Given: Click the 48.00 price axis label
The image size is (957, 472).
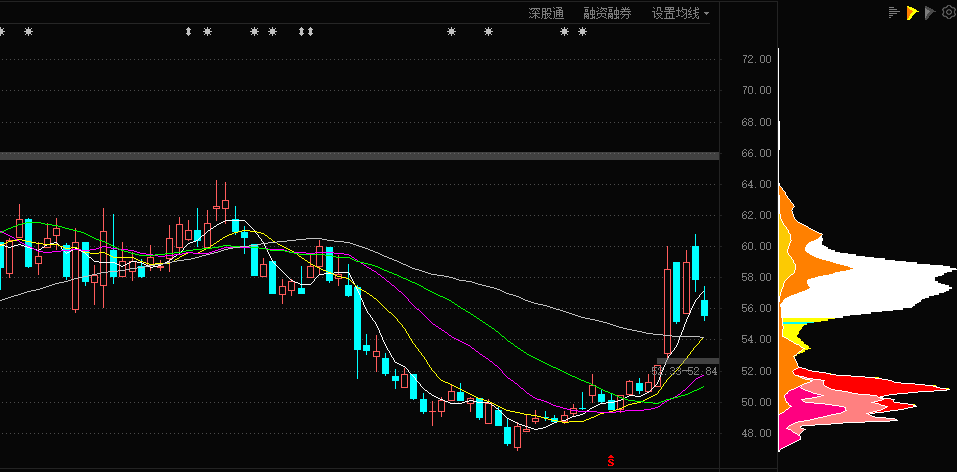Looking at the screenshot, I should [x=757, y=434].
